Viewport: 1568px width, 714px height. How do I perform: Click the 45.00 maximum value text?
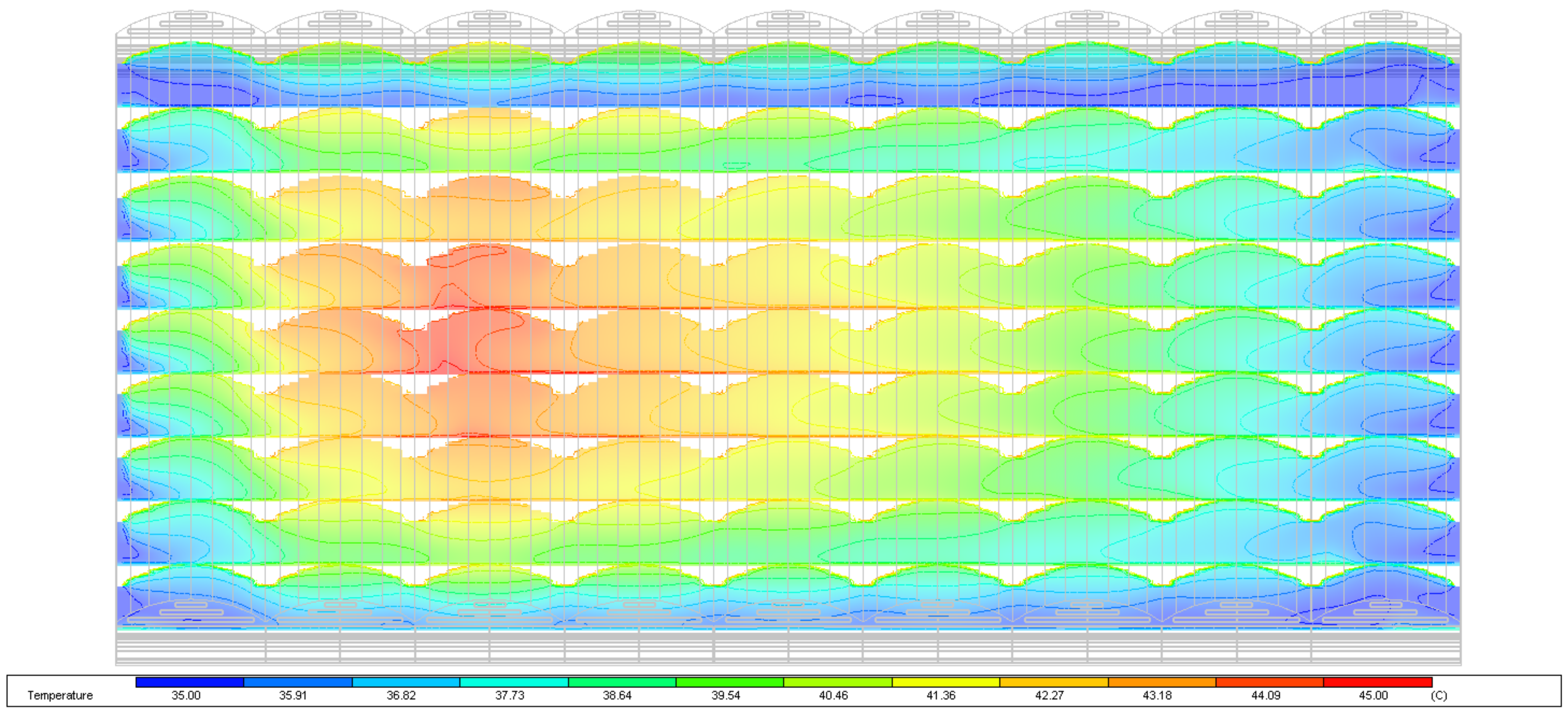(x=1373, y=696)
